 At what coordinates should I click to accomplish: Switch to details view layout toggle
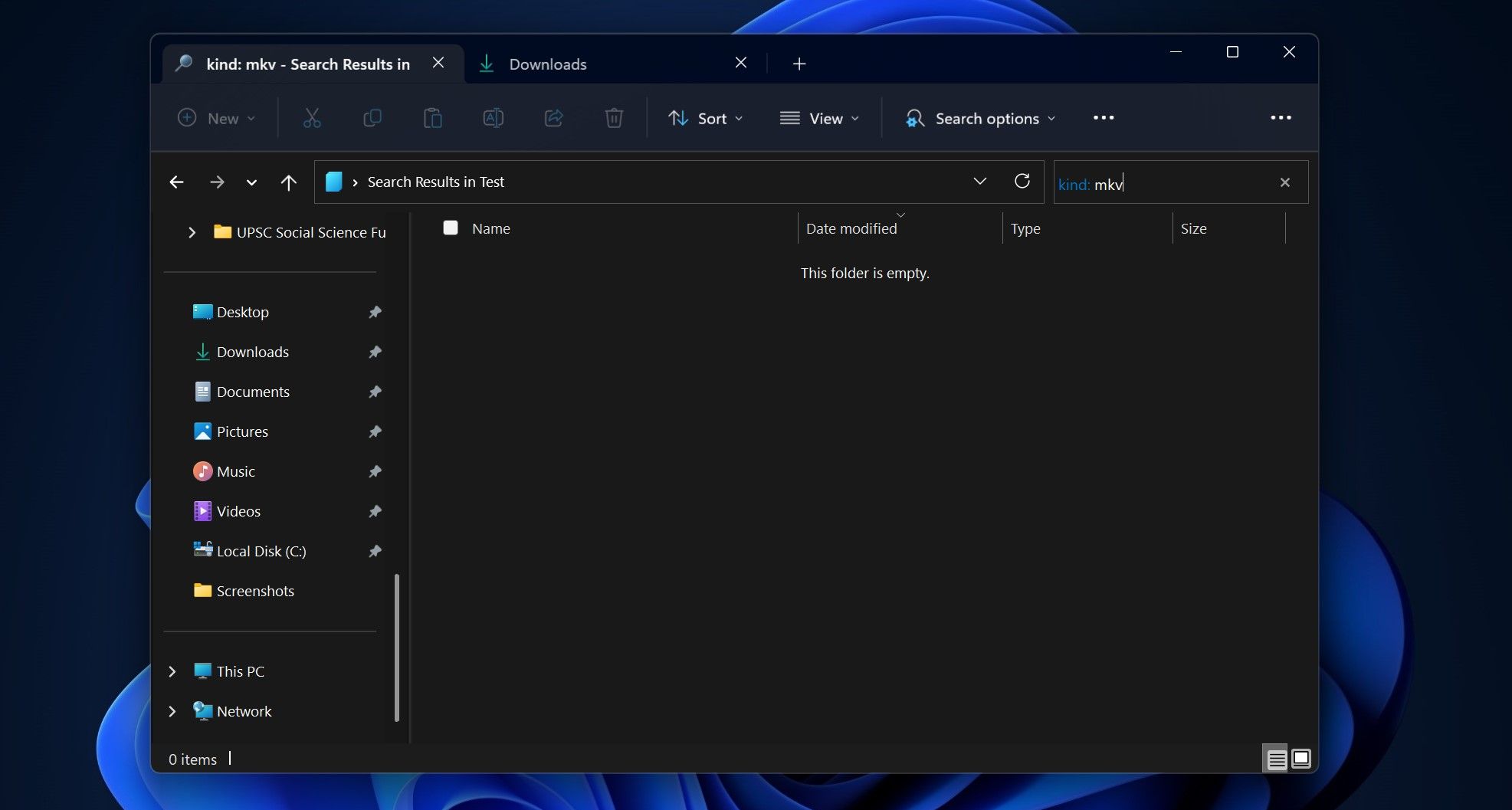coord(1276,759)
